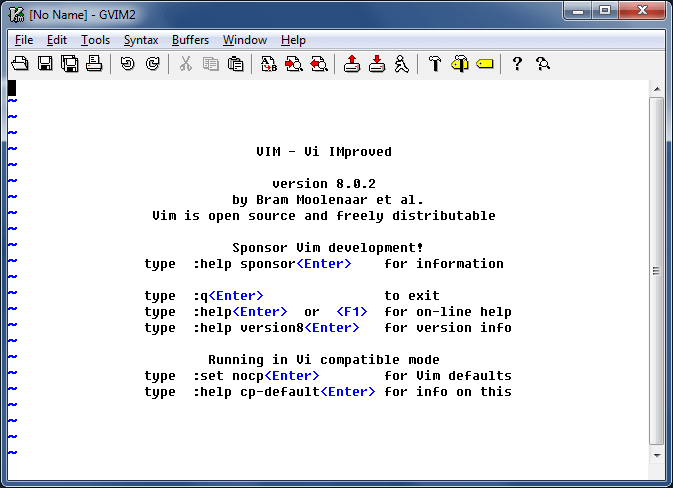The image size is (673, 488).
Task: Click ':help cp-default<Enter>' text
Action: coord(284,392)
